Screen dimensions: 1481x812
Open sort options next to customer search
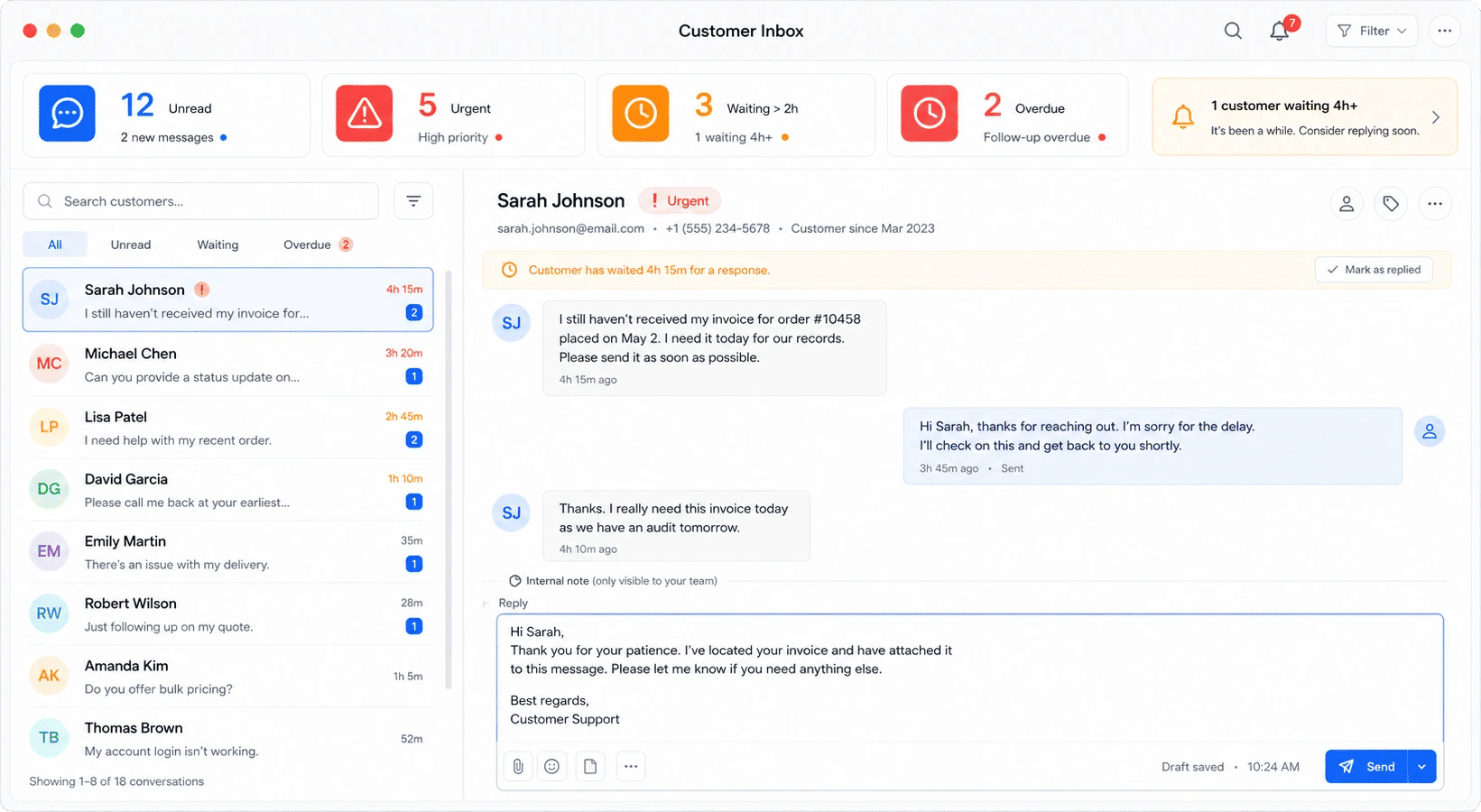(x=413, y=201)
